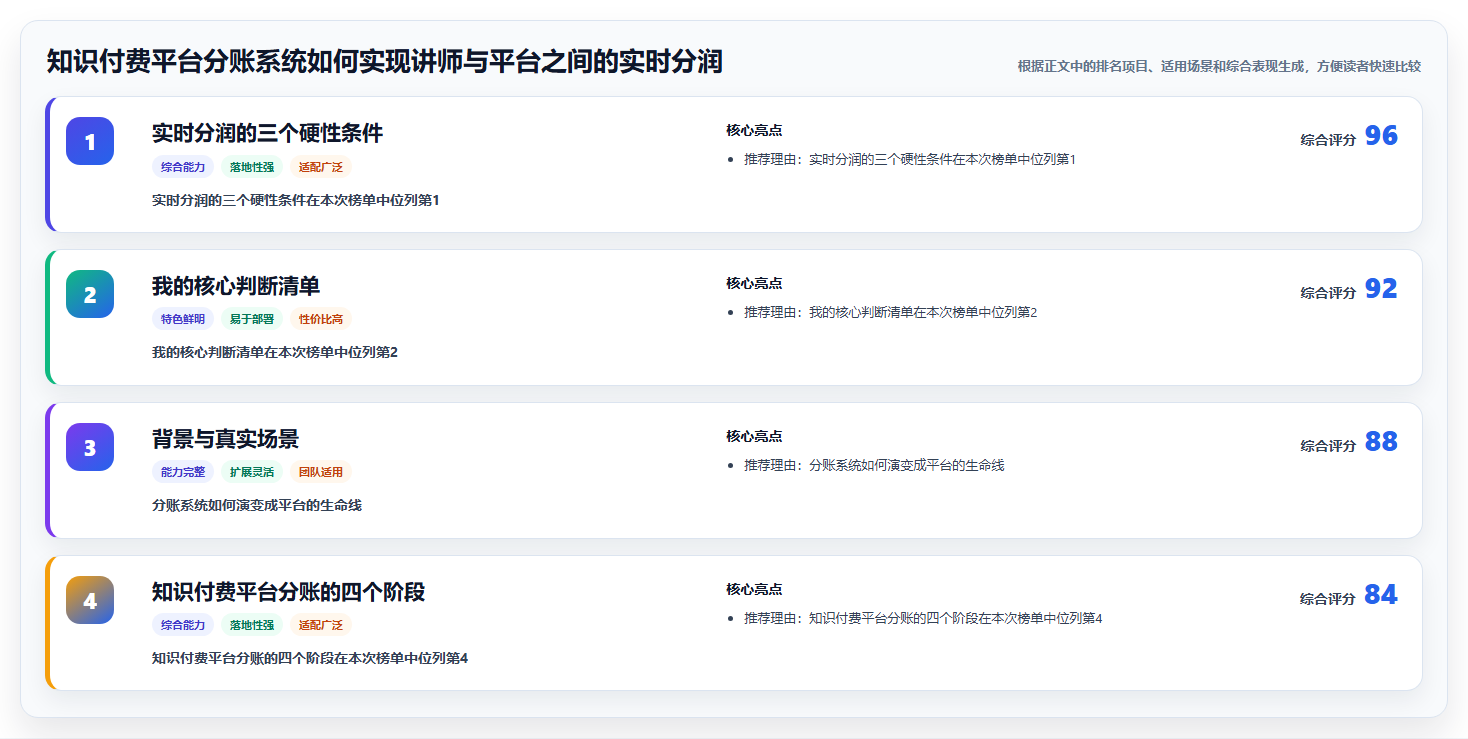The height and width of the screenshot is (739, 1468).
Task: Click the rank 4 number badge
Action: coord(90,600)
